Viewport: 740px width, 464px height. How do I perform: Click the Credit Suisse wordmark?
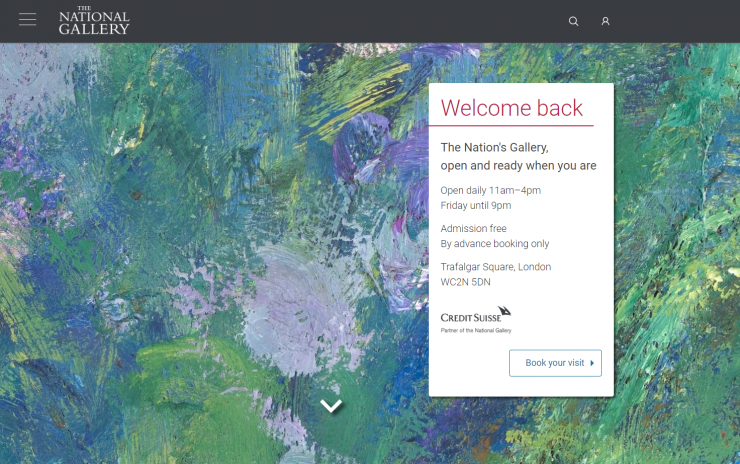click(468, 317)
